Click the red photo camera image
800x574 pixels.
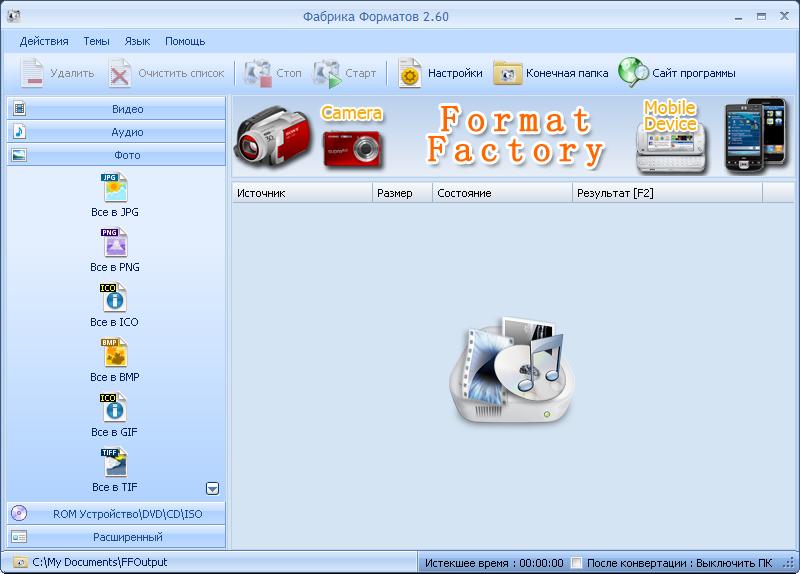353,149
